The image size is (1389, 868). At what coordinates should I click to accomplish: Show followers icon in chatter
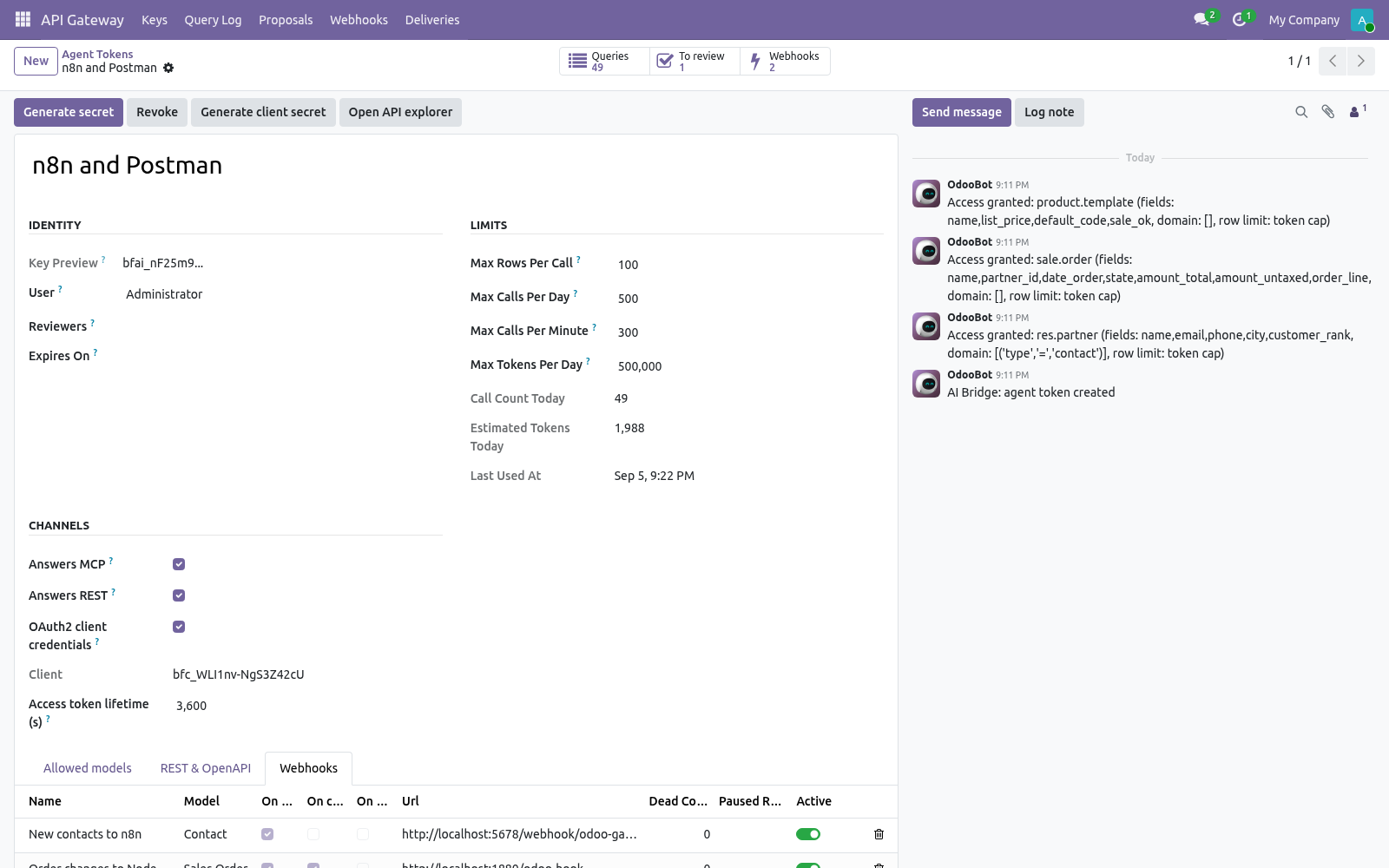point(1358,111)
